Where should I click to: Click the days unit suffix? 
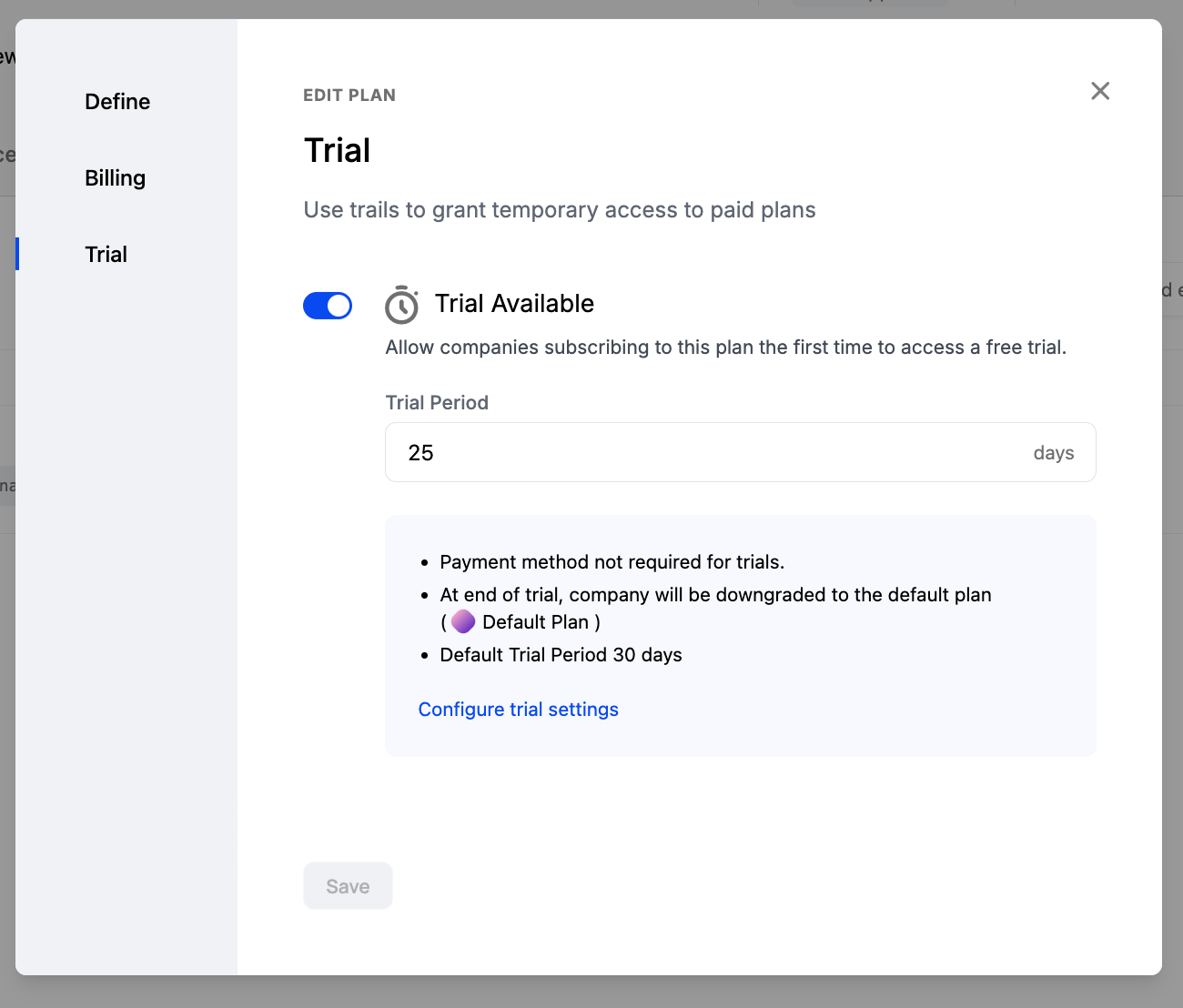coord(1053,453)
